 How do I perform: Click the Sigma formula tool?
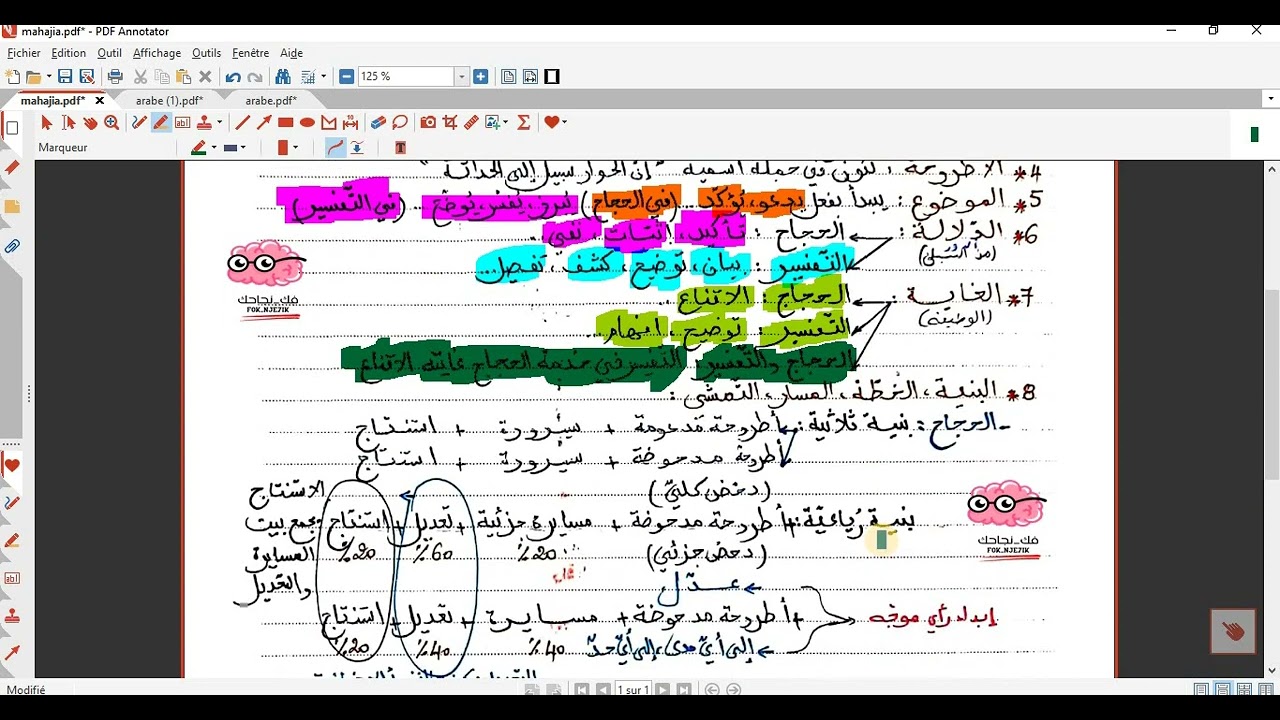point(523,122)
